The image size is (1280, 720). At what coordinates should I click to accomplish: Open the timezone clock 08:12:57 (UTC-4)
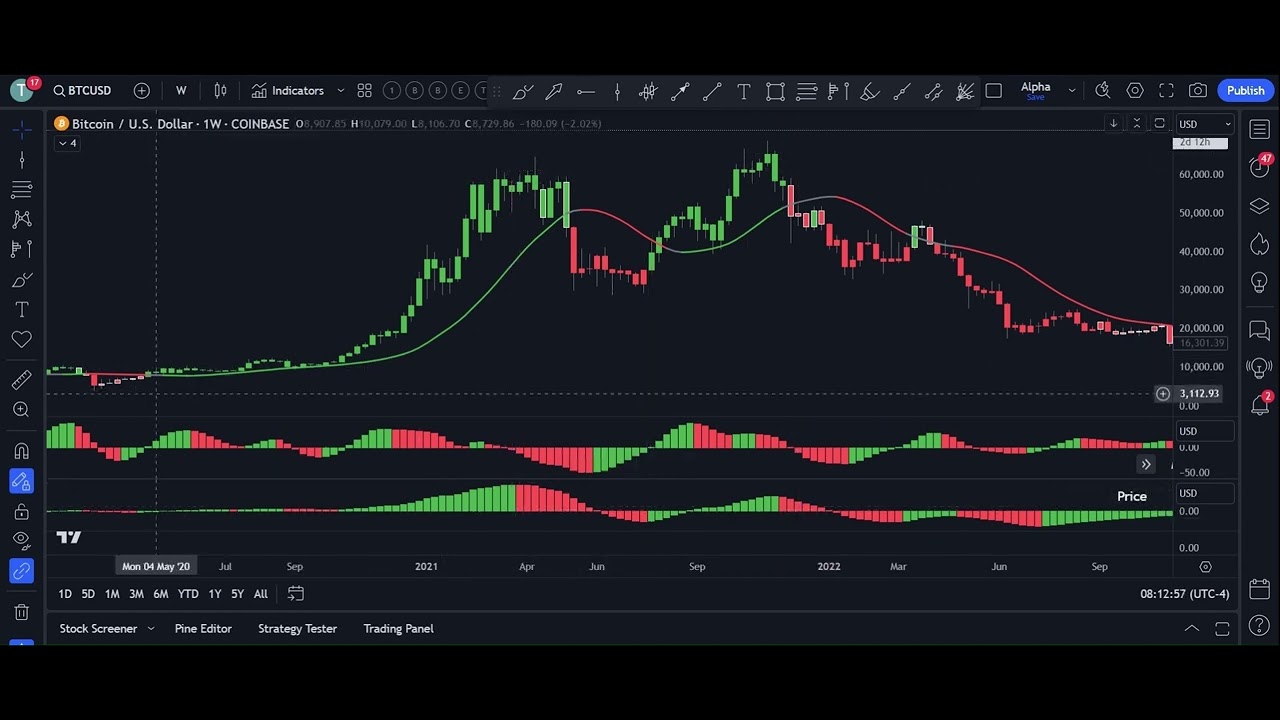pos(1185,594)
